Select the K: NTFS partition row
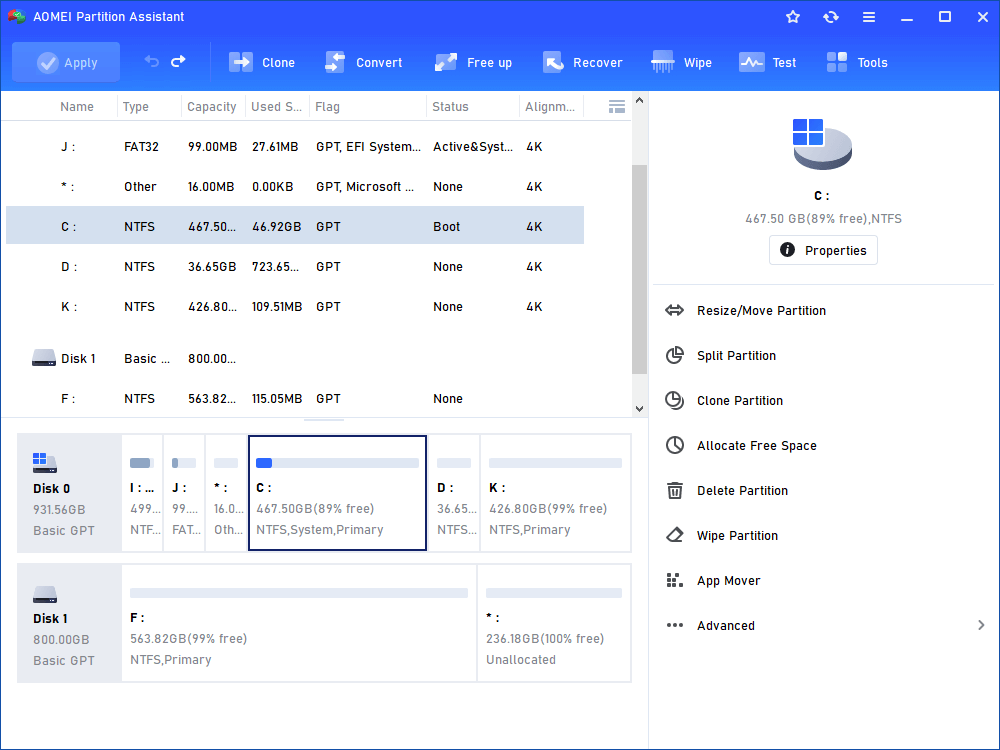The height and width of the screenshot is (750, 1000). pos(295,307)
